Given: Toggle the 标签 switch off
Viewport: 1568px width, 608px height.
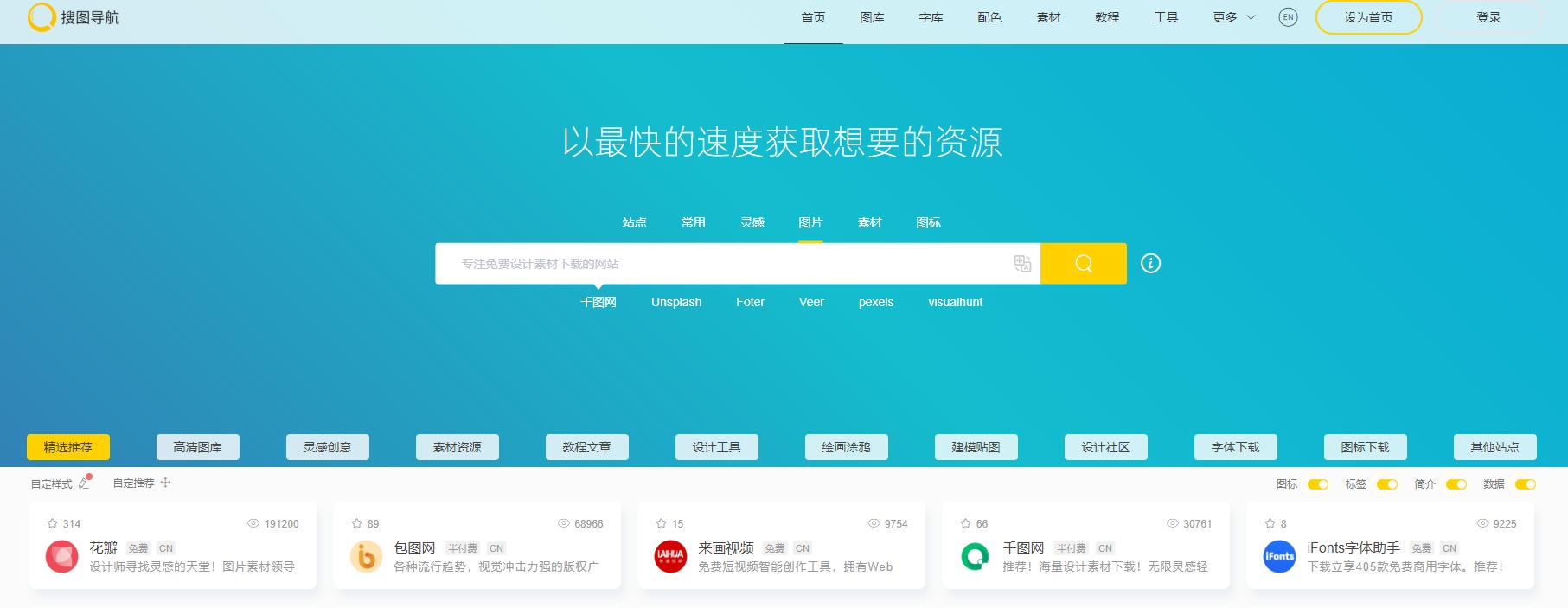Looking at the screenshot, I should (x=1387, y=484).
